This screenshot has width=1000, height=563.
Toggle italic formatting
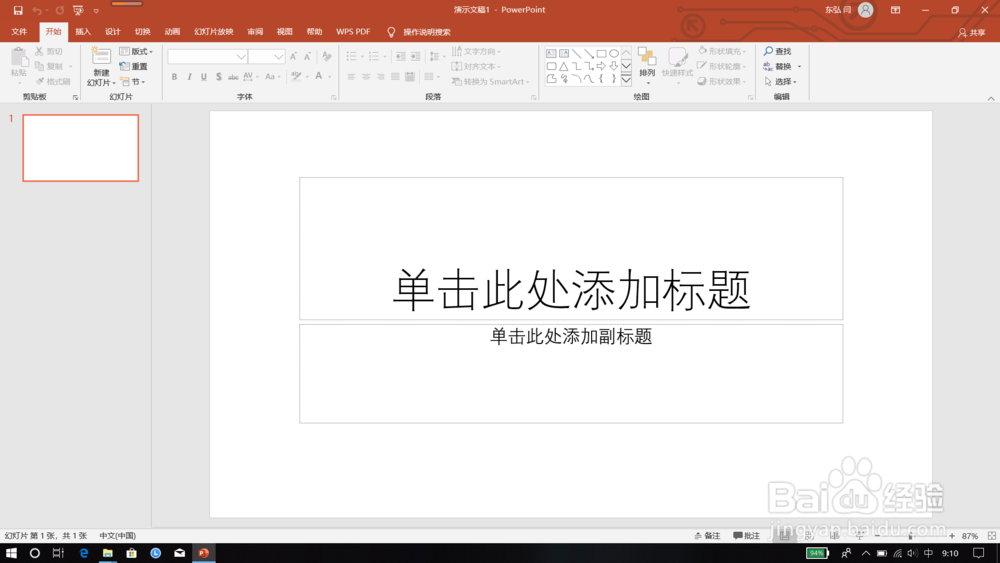189,77
